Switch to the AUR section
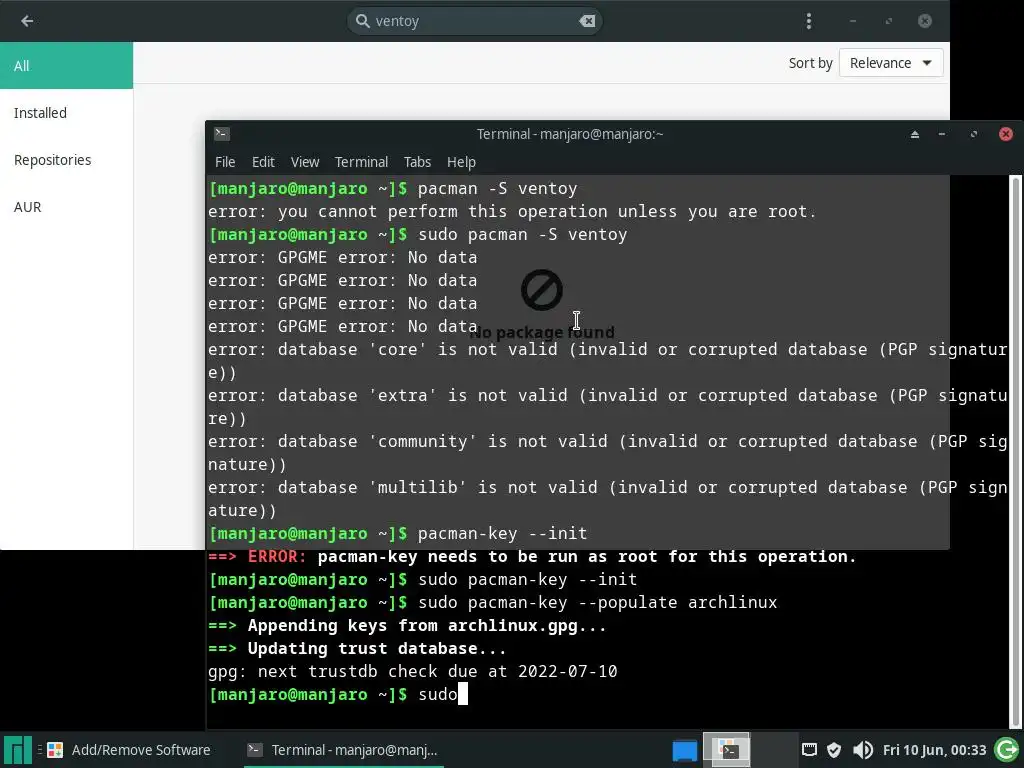 (x=66, y=206)
